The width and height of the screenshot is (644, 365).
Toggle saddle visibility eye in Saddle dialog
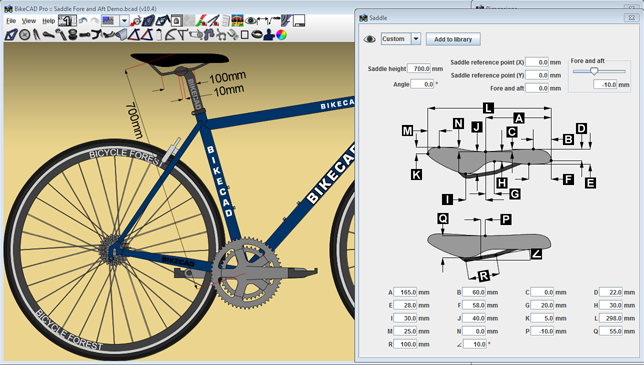click(x=370, y=39)
